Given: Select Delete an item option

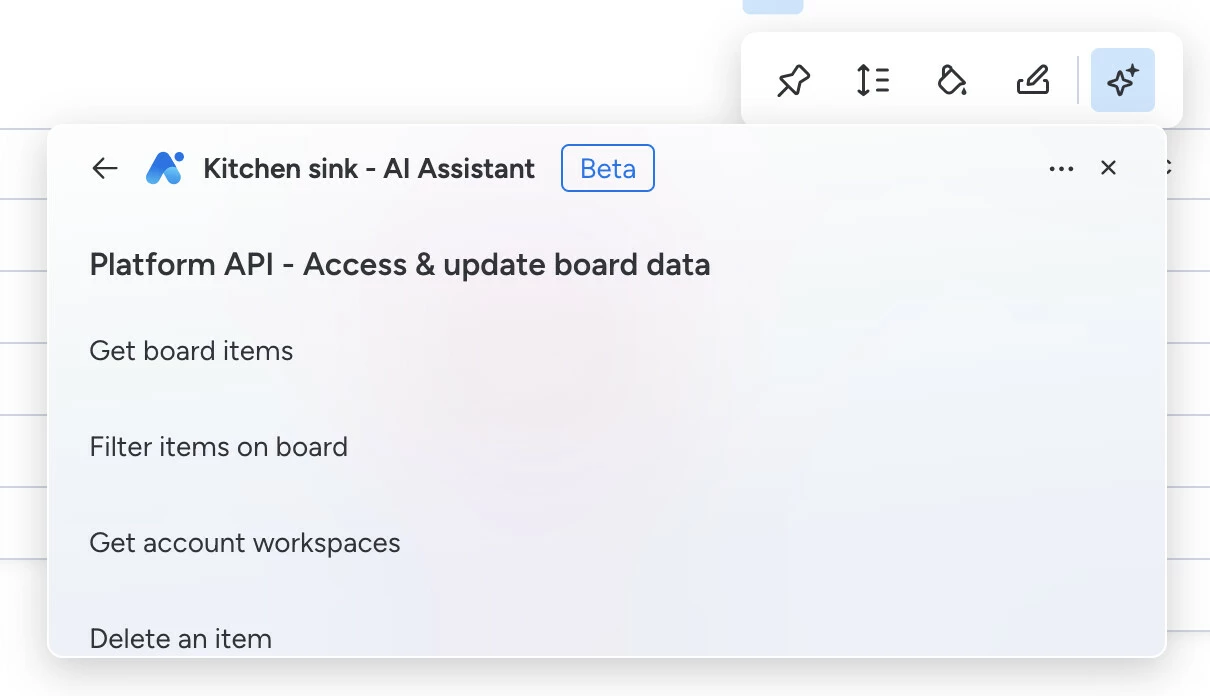Looking at the screenshot, I should click(x=181, y=639).
